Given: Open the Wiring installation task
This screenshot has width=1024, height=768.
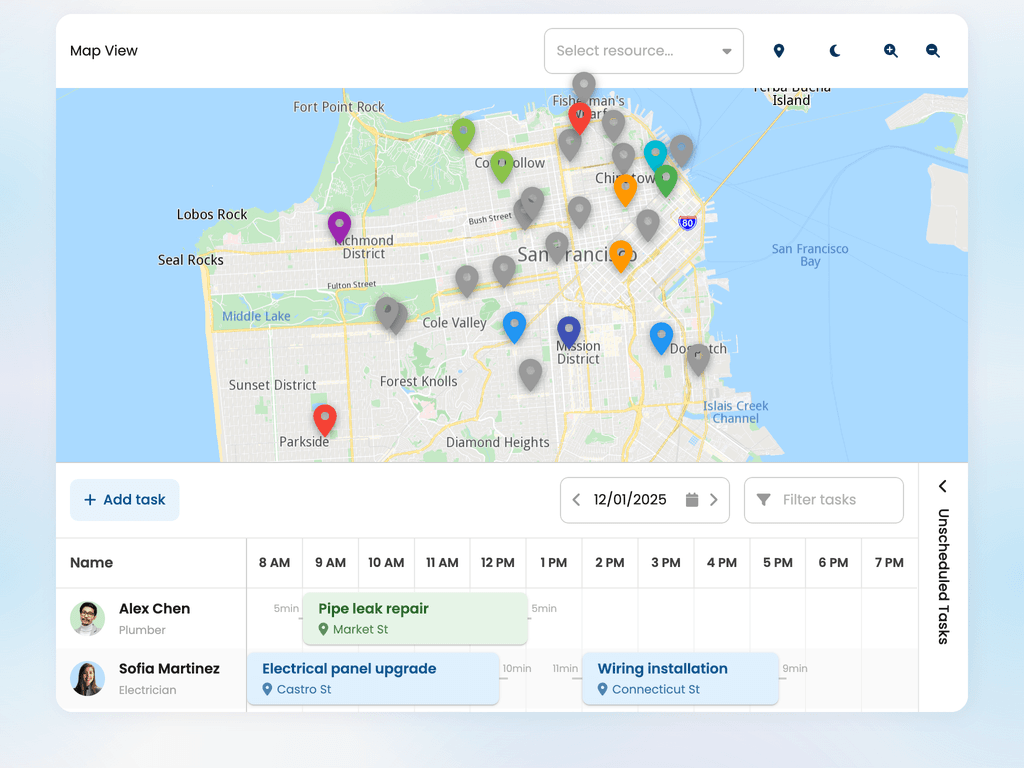Looking at the screenshot, I should tap(680, 678).
